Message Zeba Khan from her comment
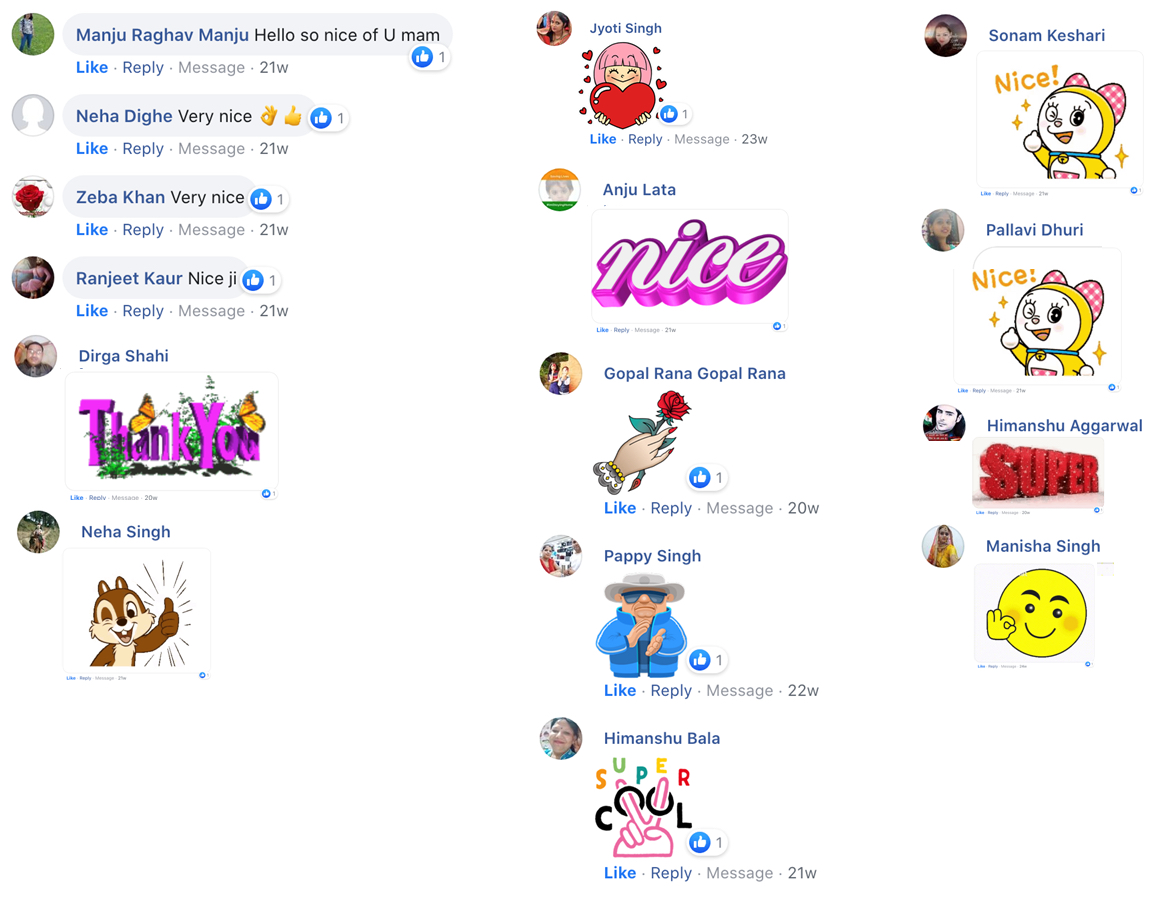1158x898 pixels. click(x=211, y=230)
